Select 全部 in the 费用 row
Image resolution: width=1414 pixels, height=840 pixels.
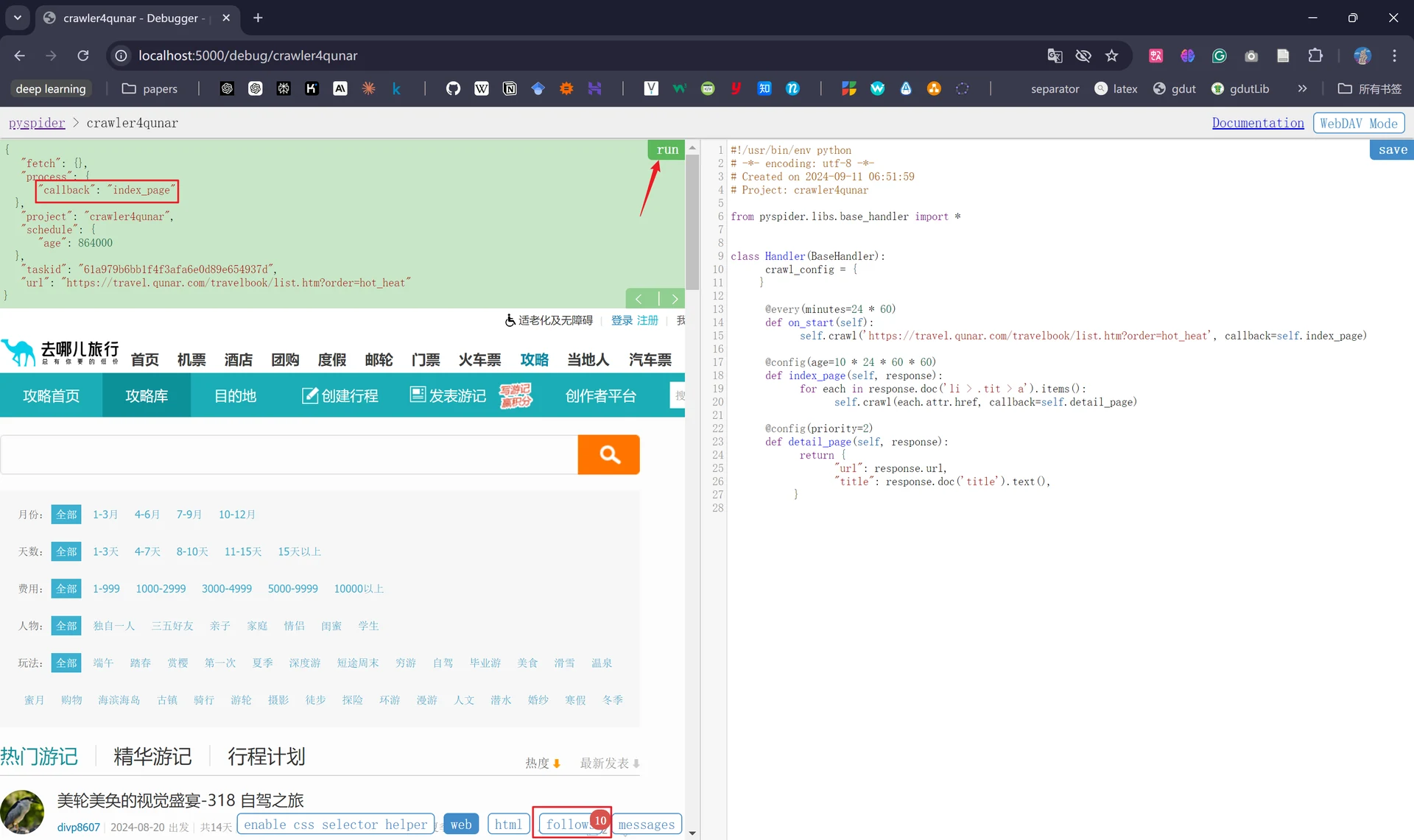point(66,588)
